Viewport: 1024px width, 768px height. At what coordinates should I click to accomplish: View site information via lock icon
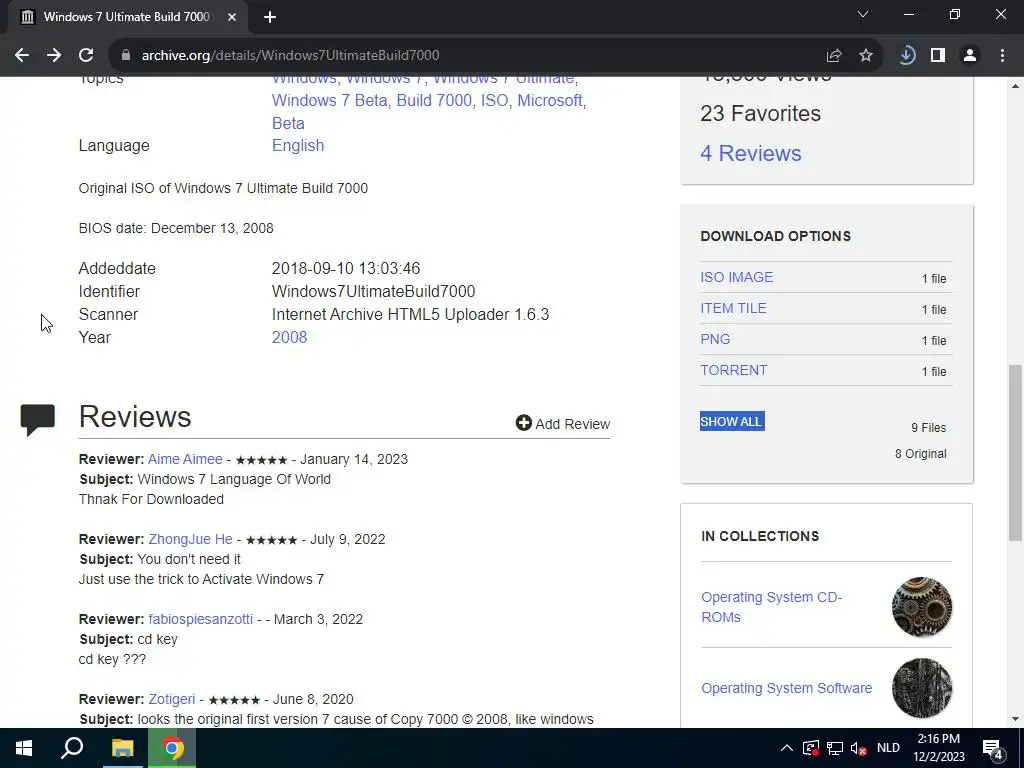tap(126, 56)
